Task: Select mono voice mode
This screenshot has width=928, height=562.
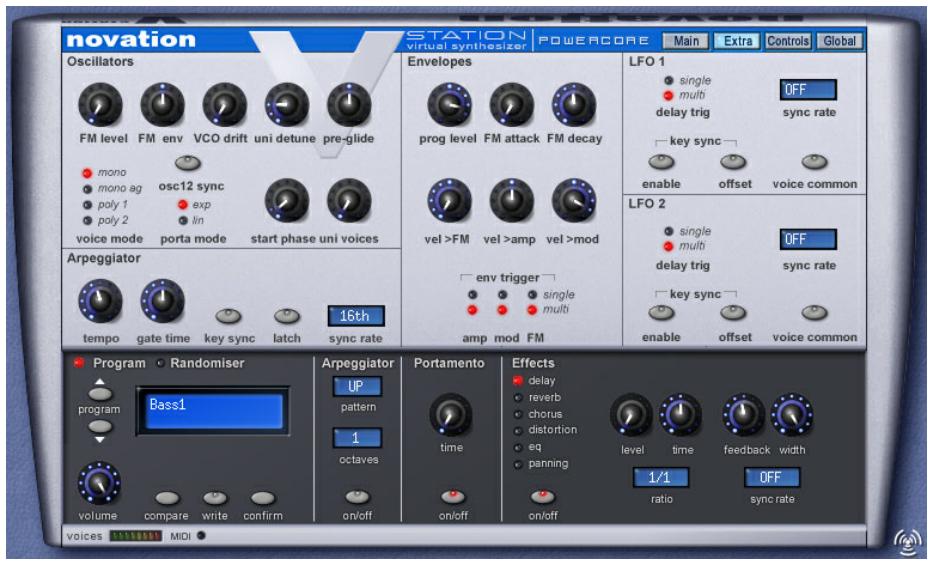Action: tap(87, 173)
